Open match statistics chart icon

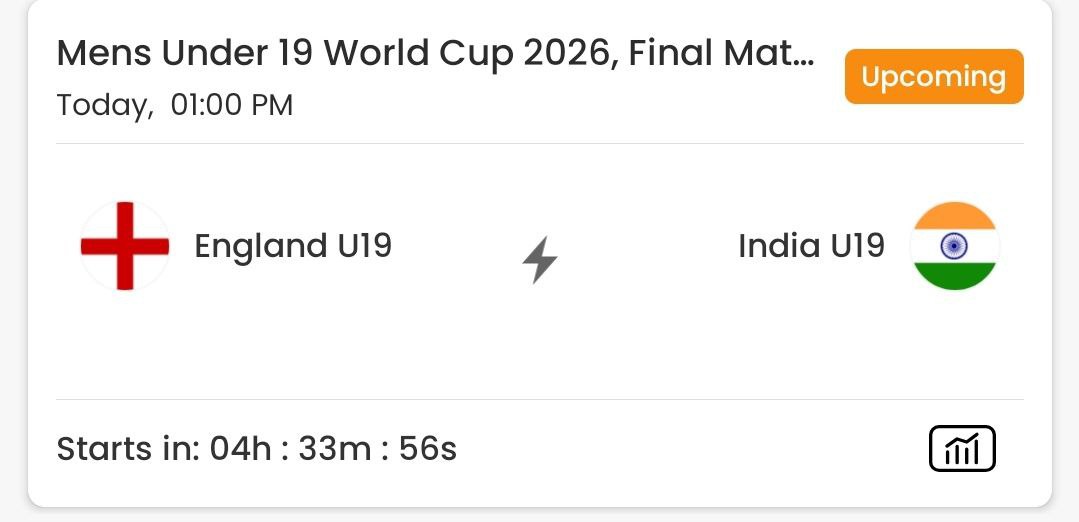(x=962, y=448)
